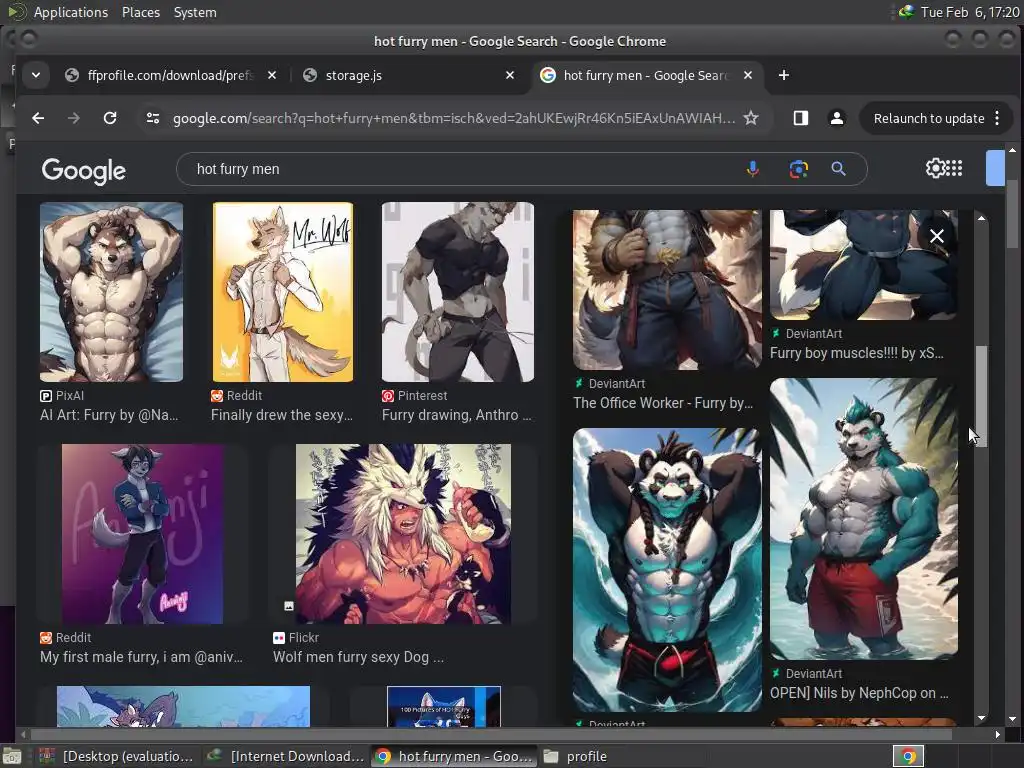Close the storage.js tab
The image size is (1024, 768).
click(510, 75)
